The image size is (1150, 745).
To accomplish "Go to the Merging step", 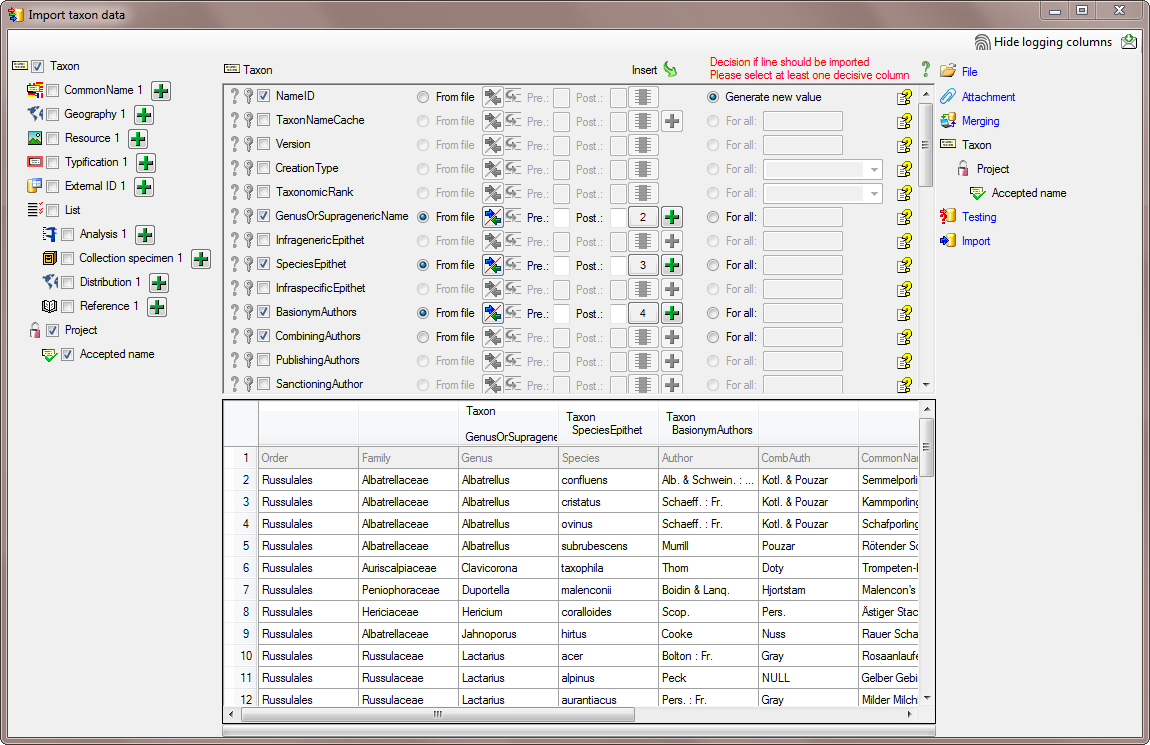I will (980, 121).
